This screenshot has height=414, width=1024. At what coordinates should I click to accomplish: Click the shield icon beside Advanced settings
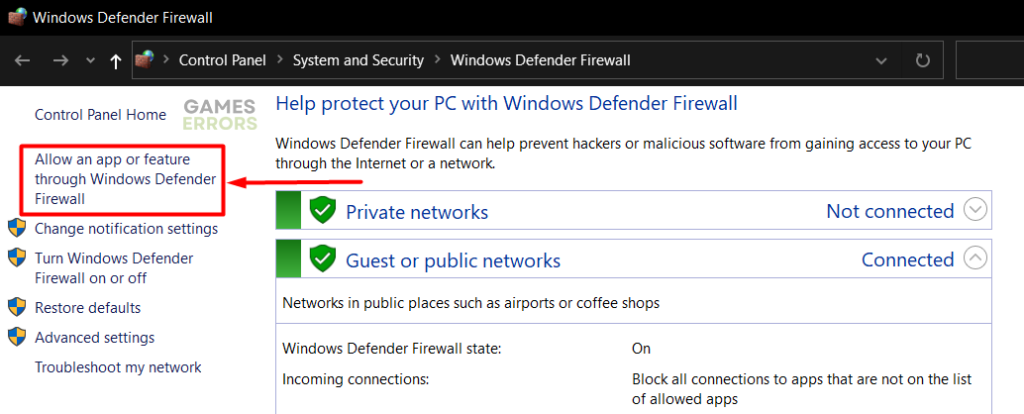point(17,337)
